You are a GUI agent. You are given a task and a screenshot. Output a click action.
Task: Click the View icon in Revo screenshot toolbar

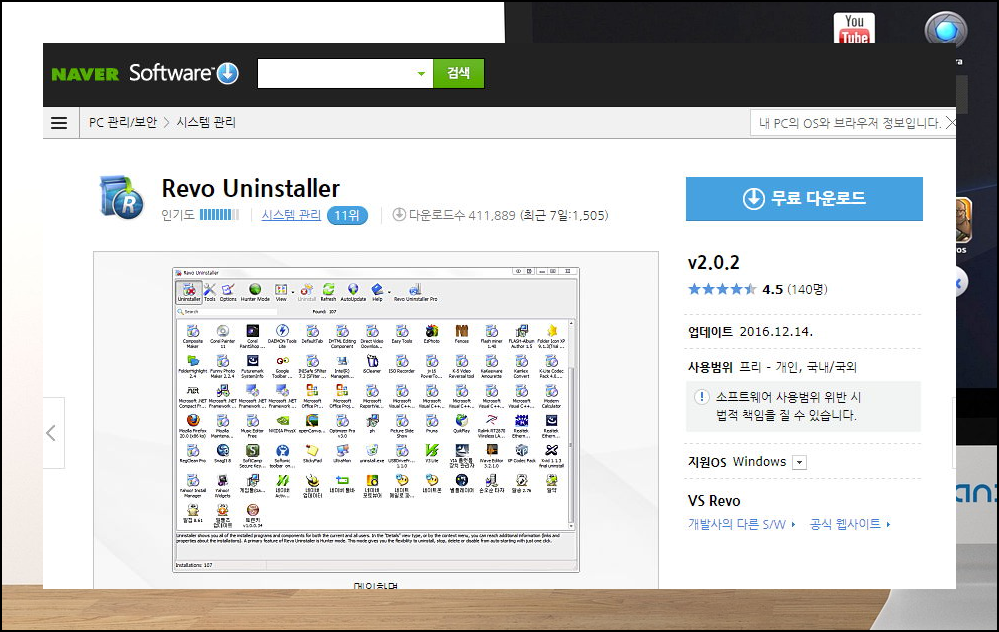281,292
